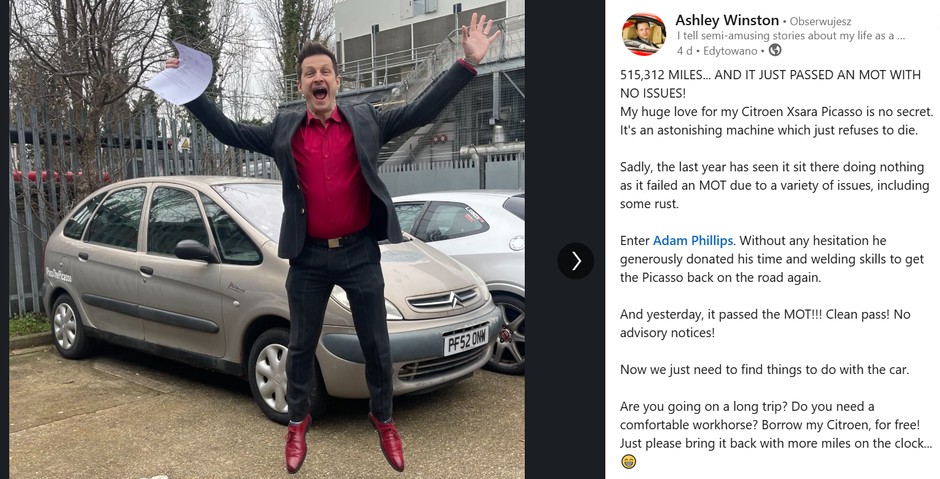The height and width of the screenshot is (479, 940).
Task: Click the 'Sadly, the last year' paragraph
Action: coord(775,185)
